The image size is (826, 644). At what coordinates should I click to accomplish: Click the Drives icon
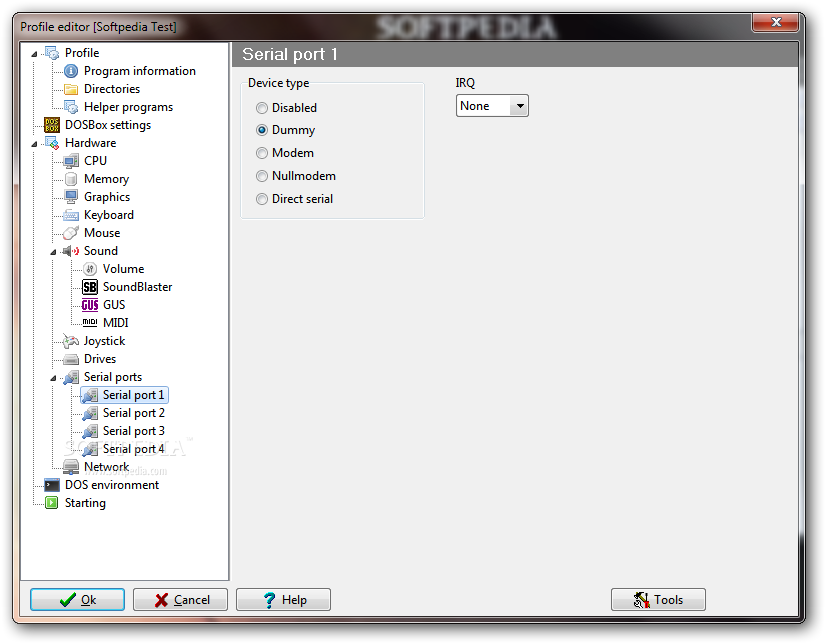pos(71,359)
